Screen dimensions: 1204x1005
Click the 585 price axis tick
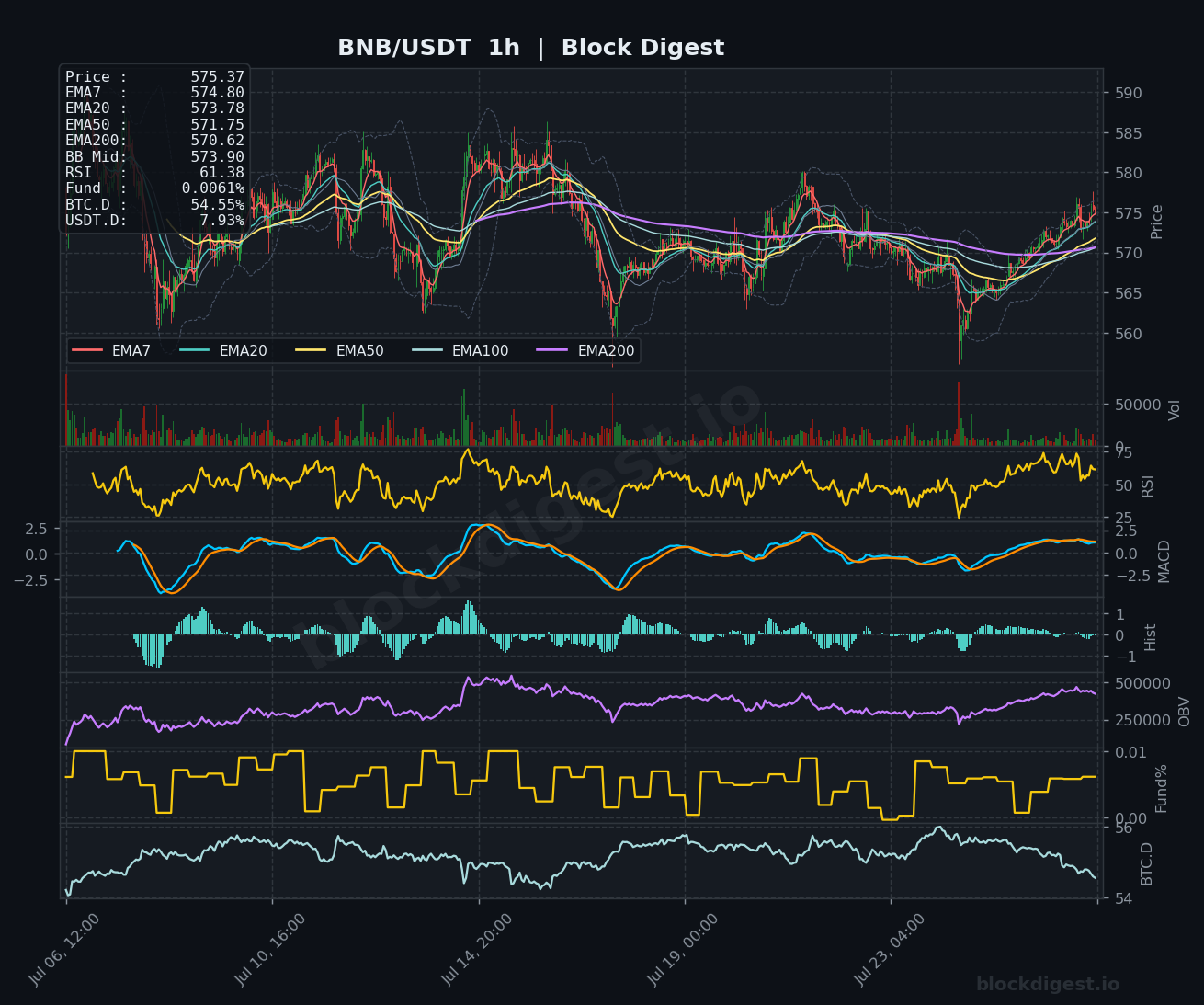[x=1128, y=133]
